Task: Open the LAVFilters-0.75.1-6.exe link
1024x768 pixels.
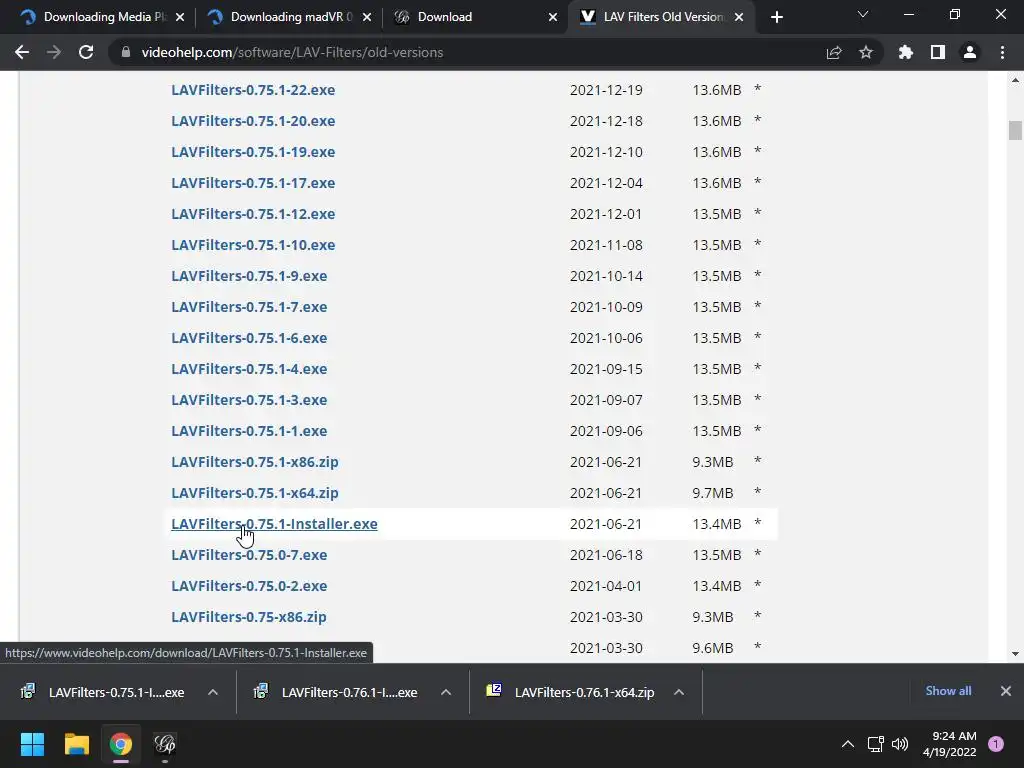Action: tap(249, 338)
